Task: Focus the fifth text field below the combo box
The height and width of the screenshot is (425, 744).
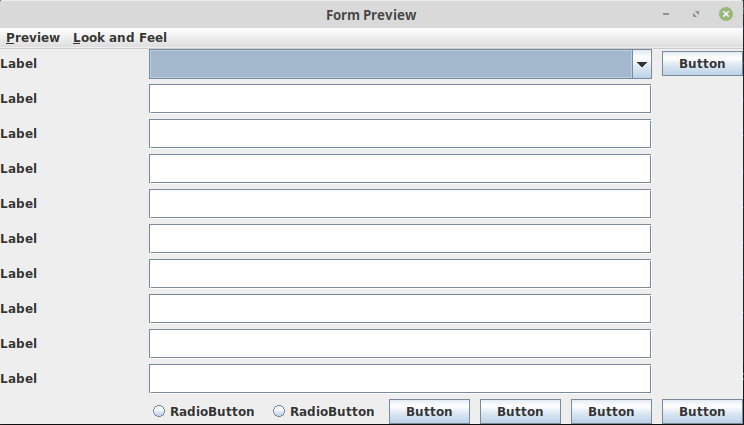Action: coord(400,239)
